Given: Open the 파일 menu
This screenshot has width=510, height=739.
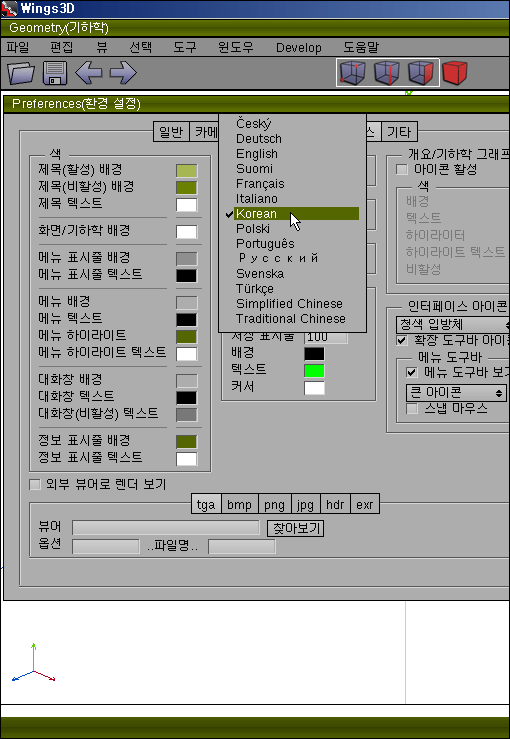Looking at the screenshot, I should coord(17,47).
